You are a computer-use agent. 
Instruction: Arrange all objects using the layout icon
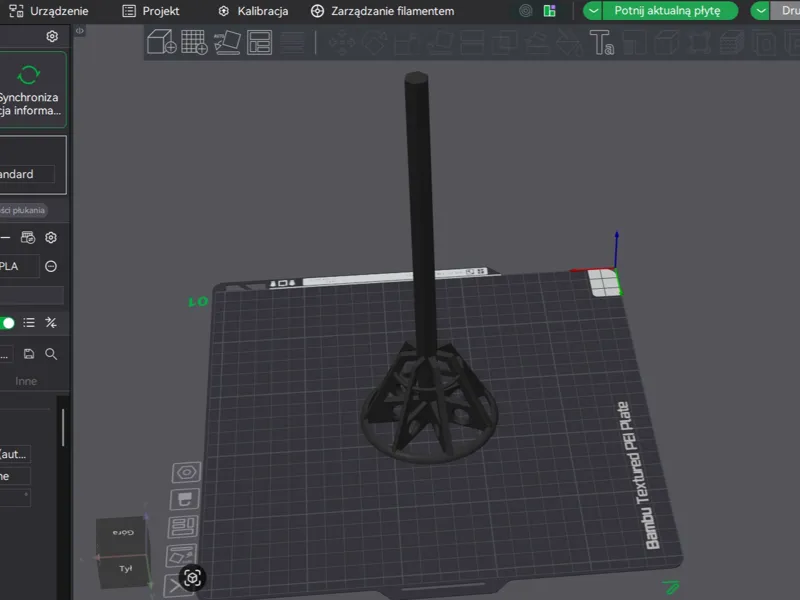click(260, 42)
